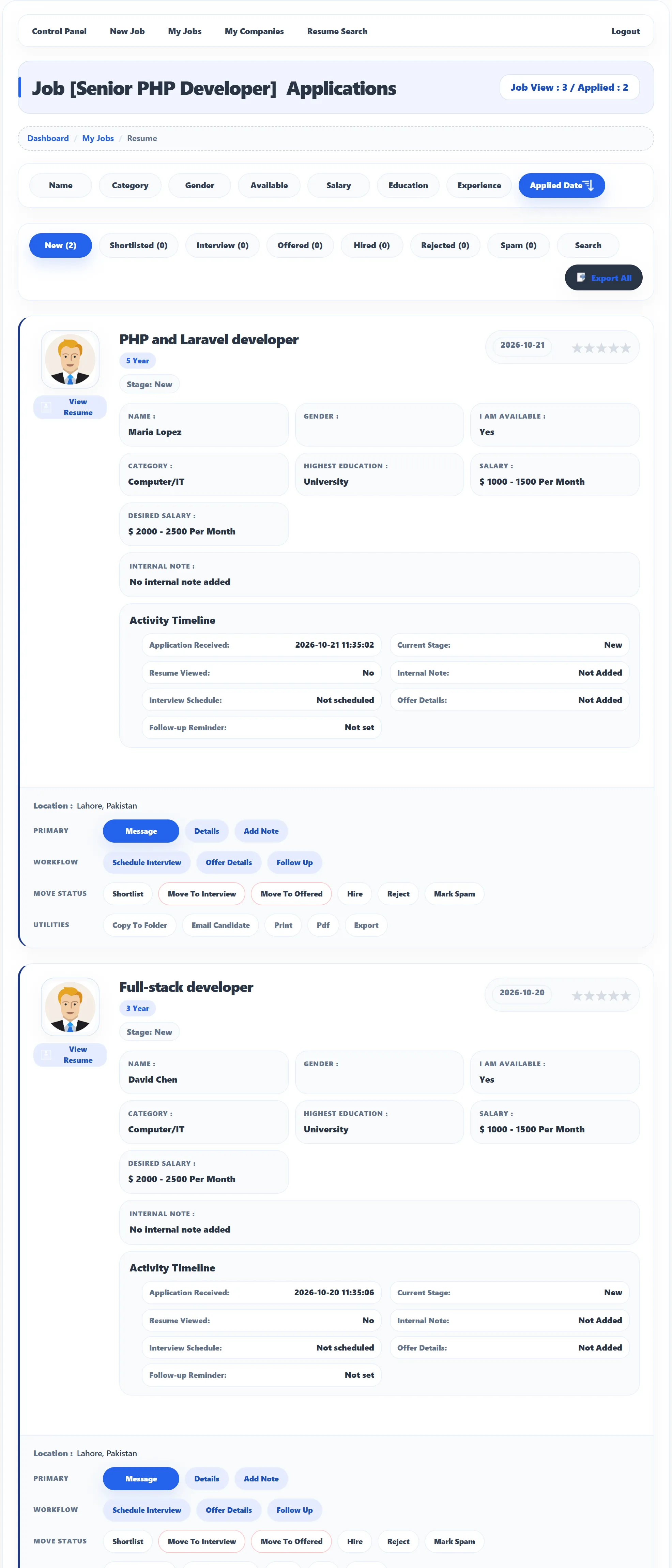The image size is (672, 1568).
Task: Click David Chen's avatar picture
Action: click(70, 1007)
